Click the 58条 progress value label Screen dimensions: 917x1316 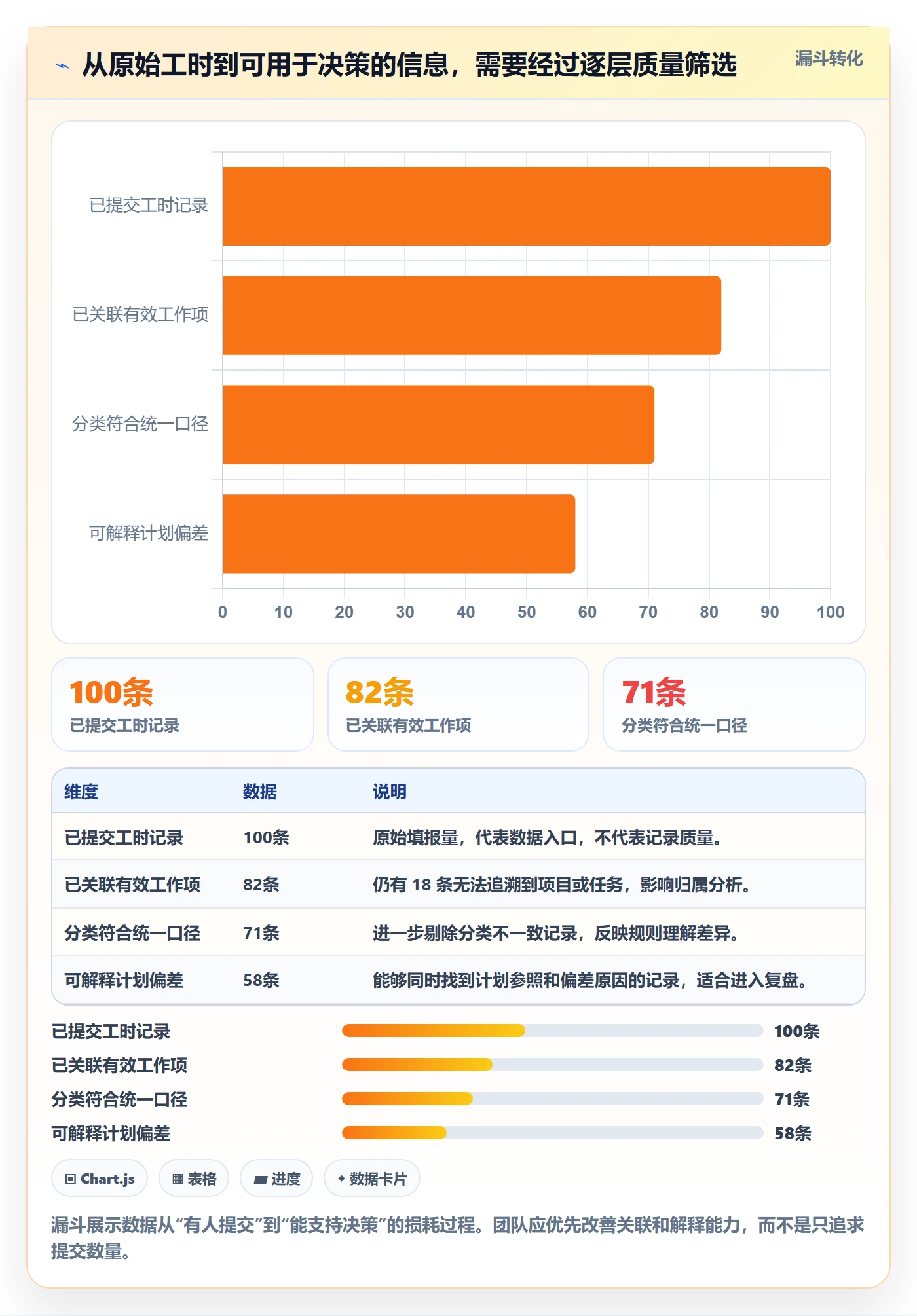point(793,1133)
